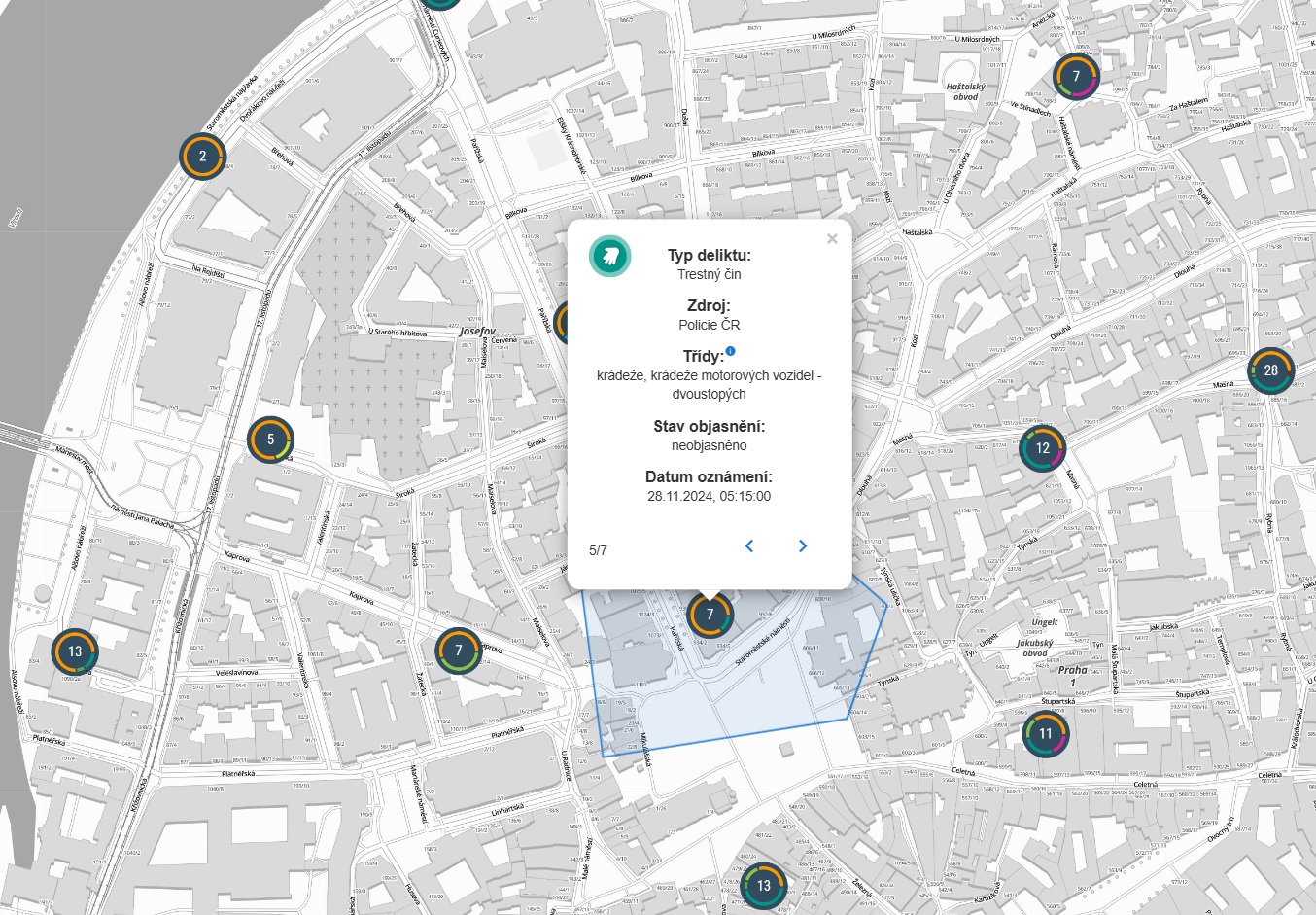Click the Josefov district label
This screenshot has width=1316, height=915.
pos(477,332)
